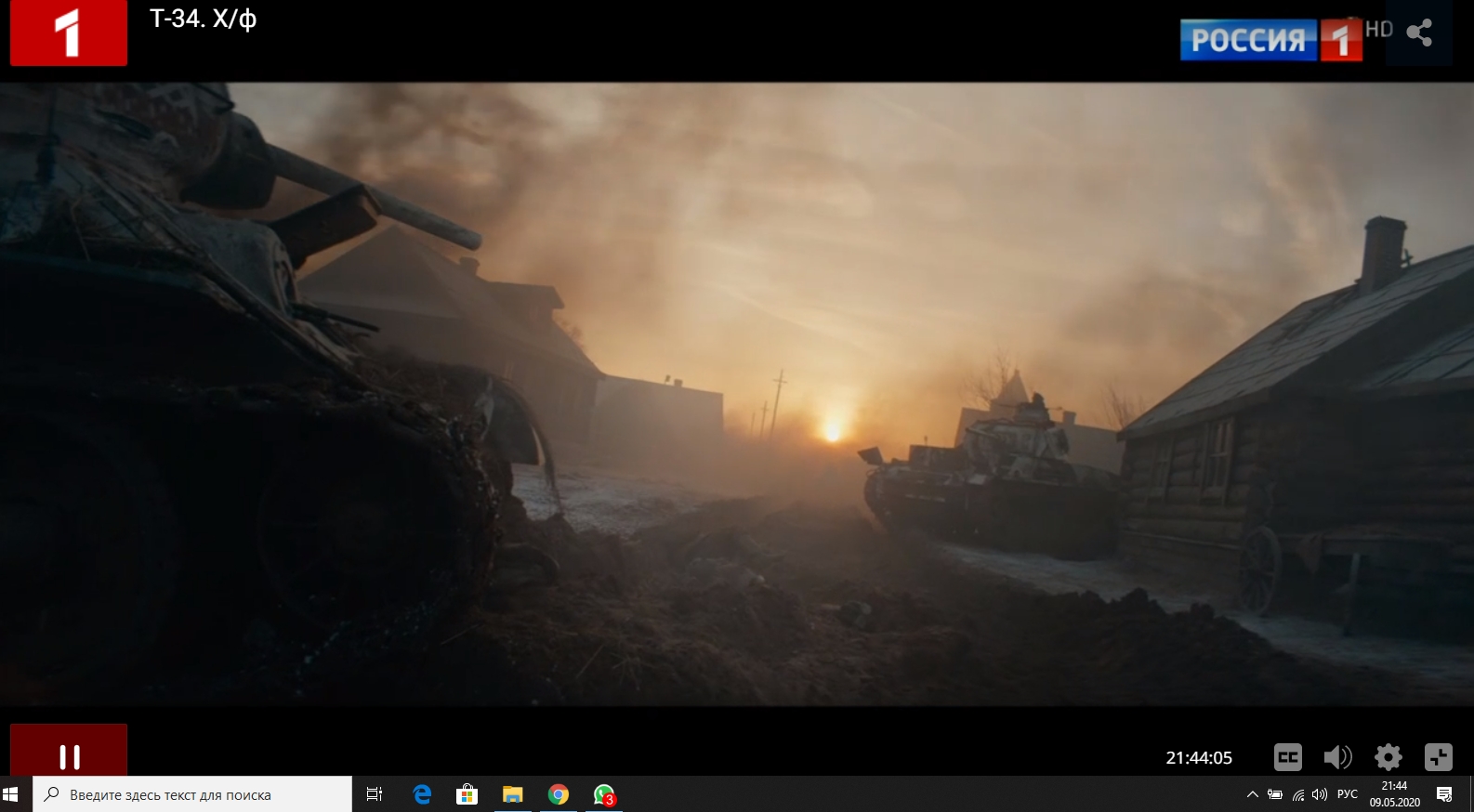Click the 21:44:05 broadcast time
Image resolution: width=1474 pixels, height=812 pixels.
(1199, 758)
